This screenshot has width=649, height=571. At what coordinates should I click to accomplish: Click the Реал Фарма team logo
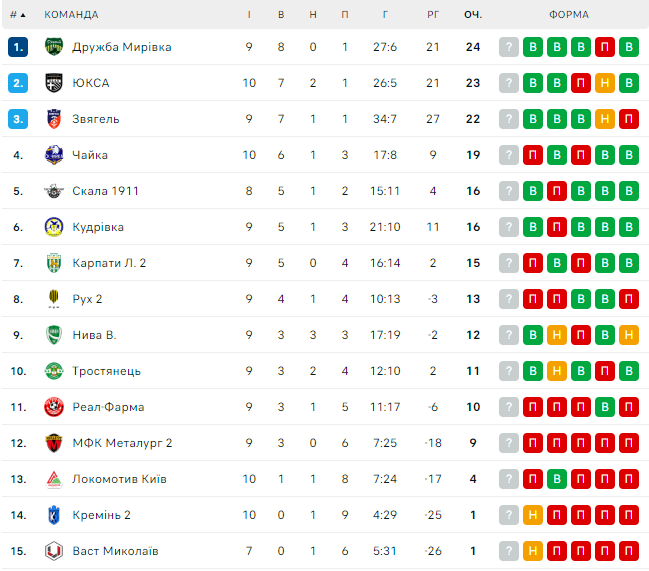[x=54, y=407]
